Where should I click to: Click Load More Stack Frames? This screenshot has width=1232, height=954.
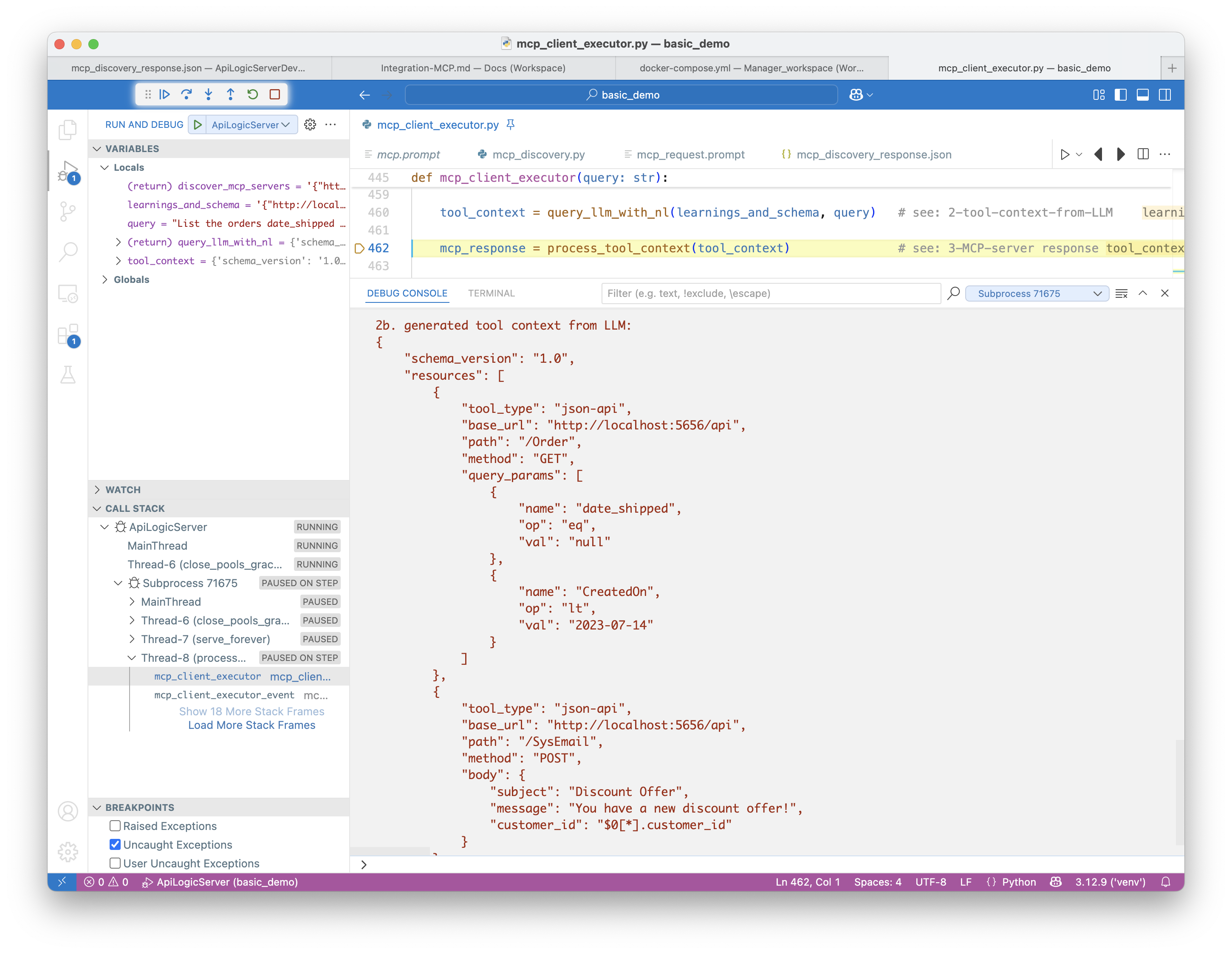coord(251,725)
